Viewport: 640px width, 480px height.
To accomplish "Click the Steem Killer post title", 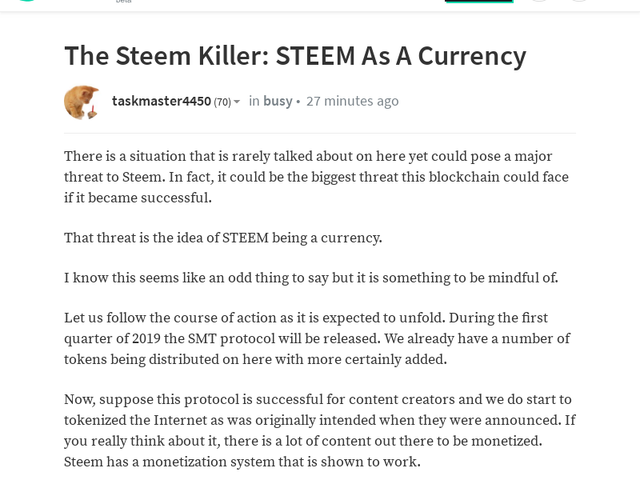I will [x=295, y=55].
